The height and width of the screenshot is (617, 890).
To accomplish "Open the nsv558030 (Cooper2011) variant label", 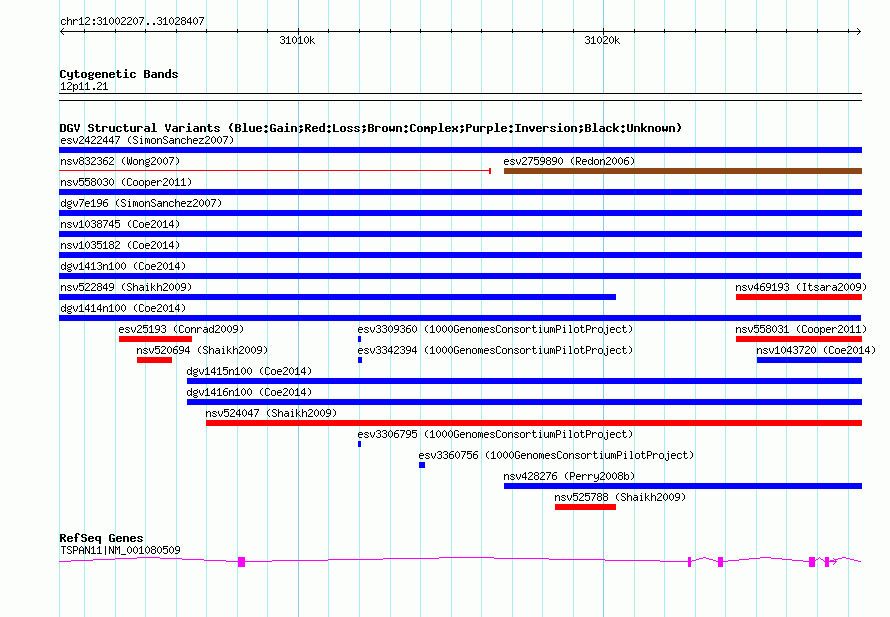I will coord(126,182).
